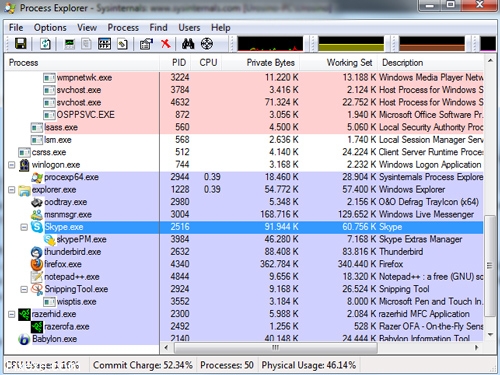
Task: Collapse the winlogon.exe tree node
Action: (x=12, y=165)
